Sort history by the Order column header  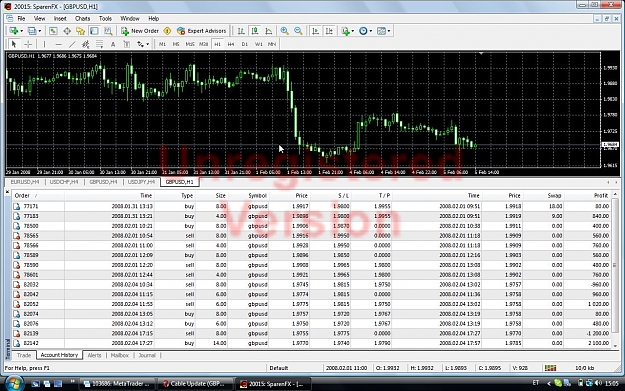point(38,196)
